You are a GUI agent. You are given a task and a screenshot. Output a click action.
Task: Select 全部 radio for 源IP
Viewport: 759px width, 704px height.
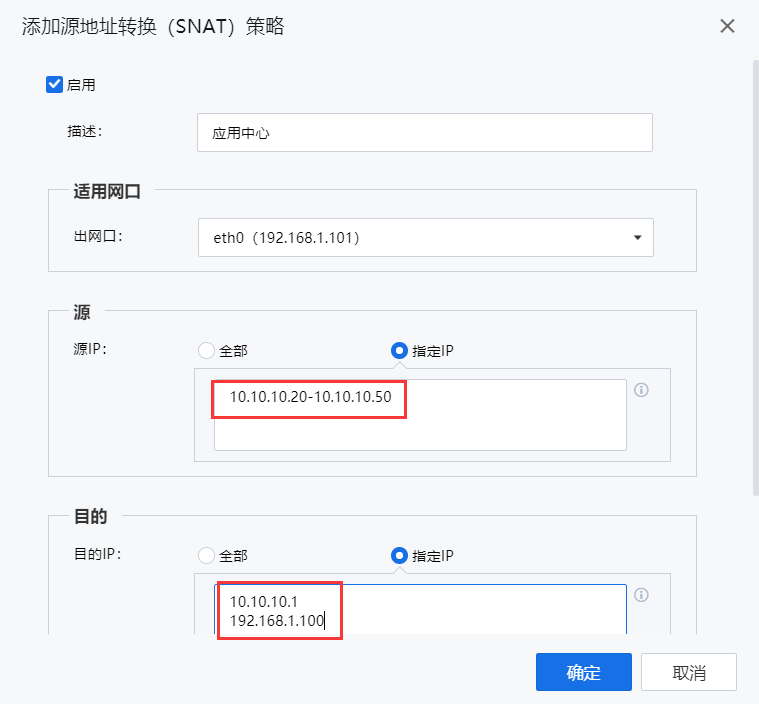tap(207, 350)
